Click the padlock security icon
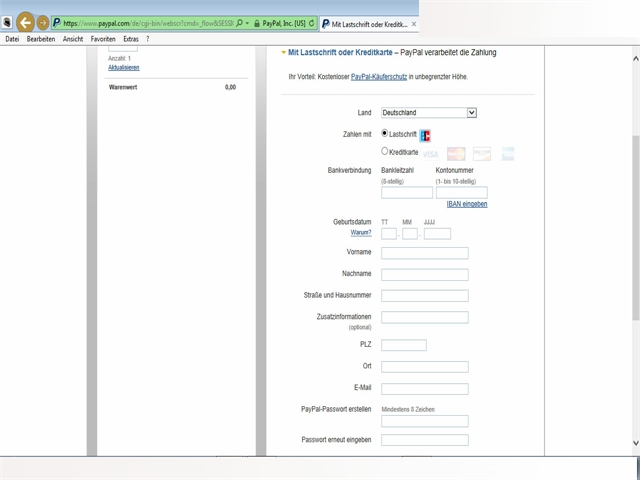 [x=257, y=24]
